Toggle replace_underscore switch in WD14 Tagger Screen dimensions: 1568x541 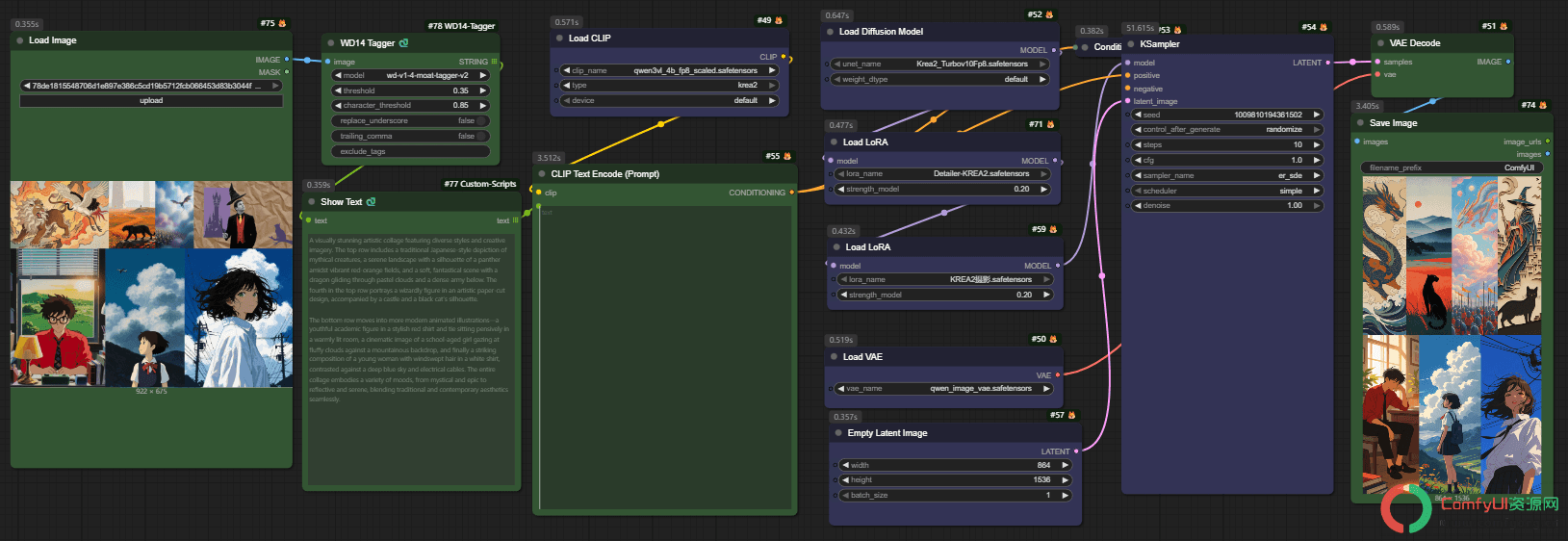[481, 121]
